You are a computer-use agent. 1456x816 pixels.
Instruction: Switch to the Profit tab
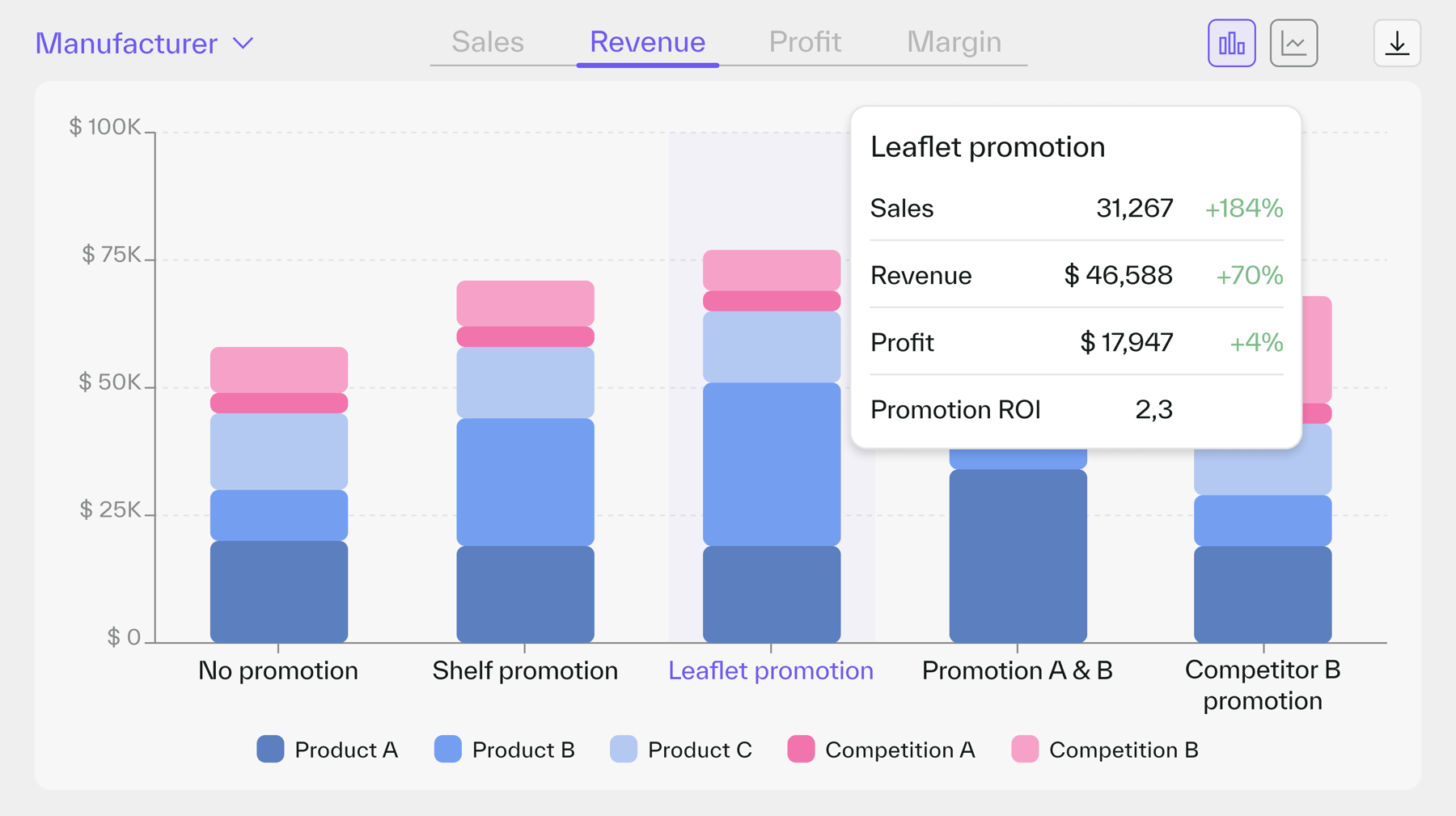[805, 40]
